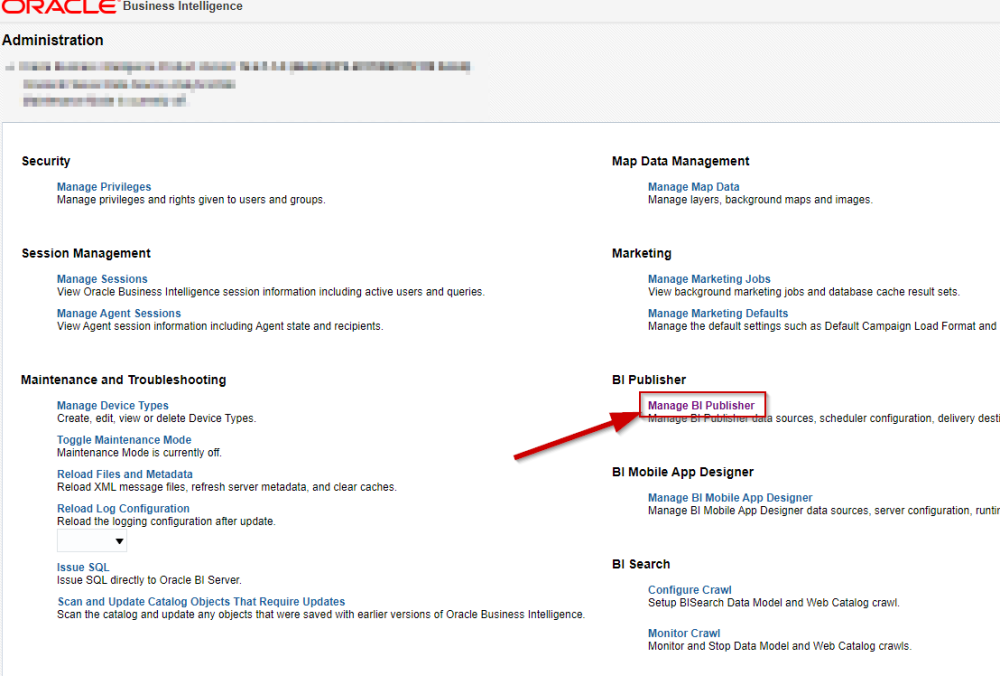Click Scan and Update Catalog Objects link
The height and width of the screenshot is (676, 1000).
(201, 602)
